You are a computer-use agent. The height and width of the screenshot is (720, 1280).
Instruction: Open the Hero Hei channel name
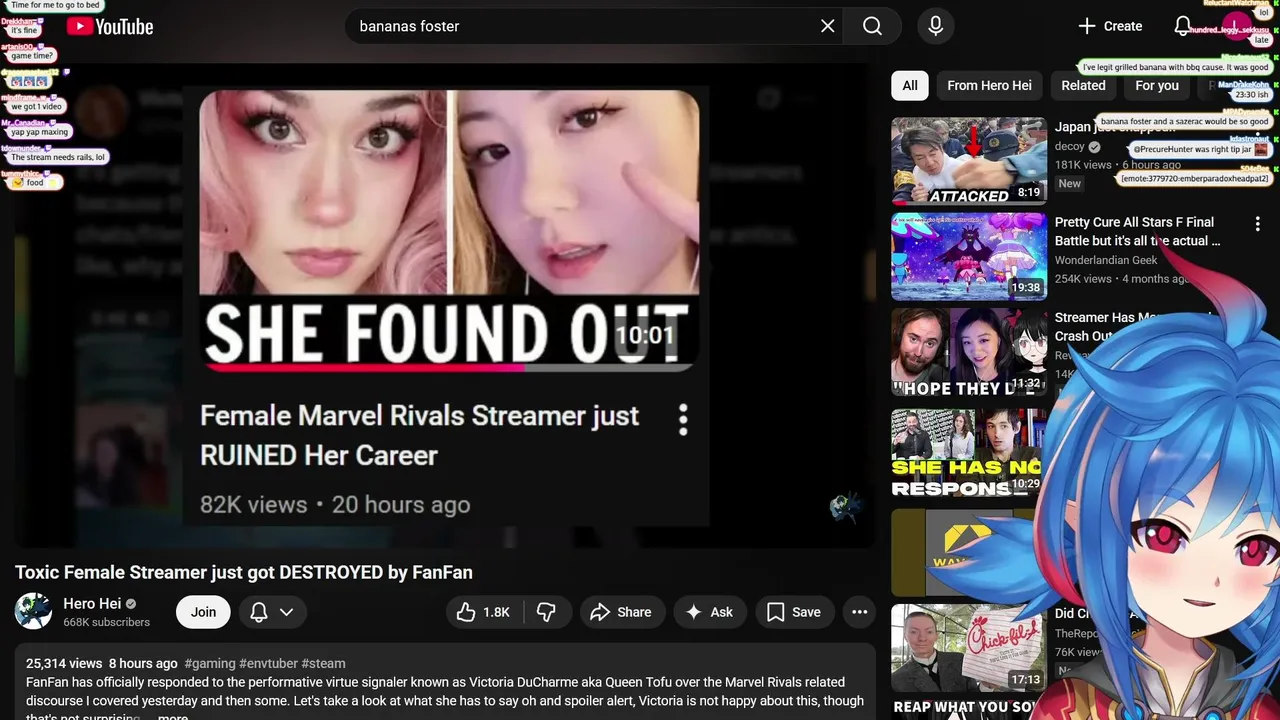(x=92, y=603)
